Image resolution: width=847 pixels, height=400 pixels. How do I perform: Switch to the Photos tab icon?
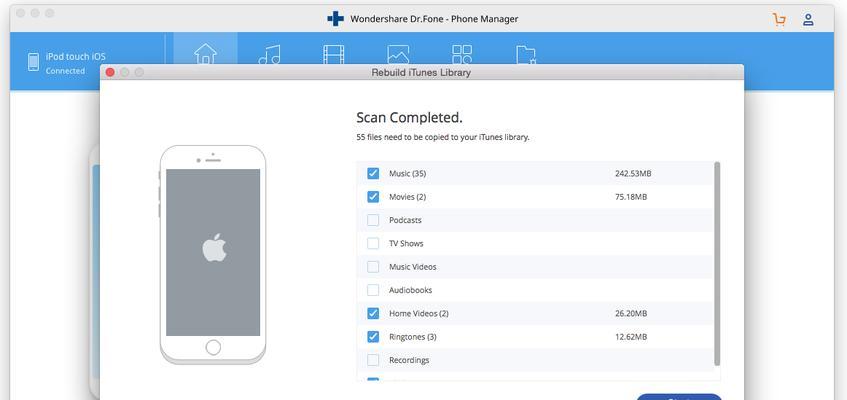(x=398, y=54)
